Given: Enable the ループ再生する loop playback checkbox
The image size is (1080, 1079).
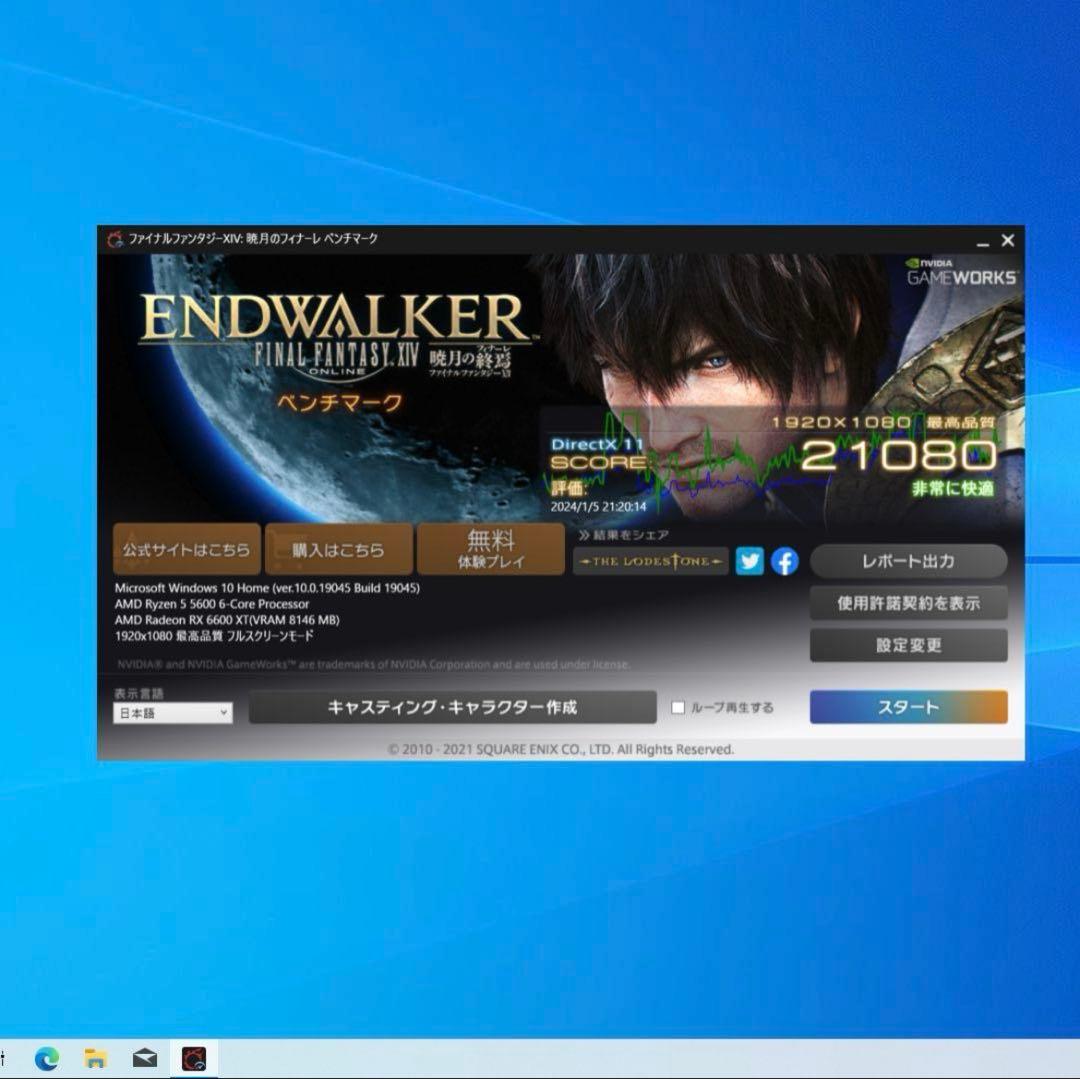Looking at the screenshot, I should [679, 707].
